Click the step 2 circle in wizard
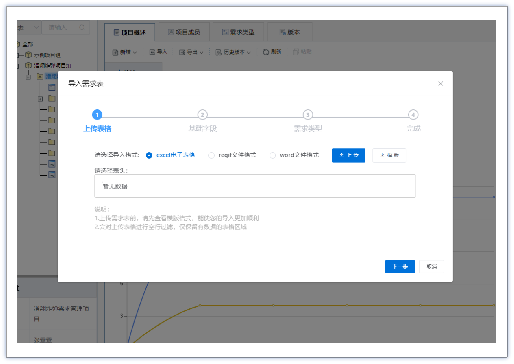Image resolution: width=514 pixels, height=364 pixels. pyautogui.click(x=202, y=115)
